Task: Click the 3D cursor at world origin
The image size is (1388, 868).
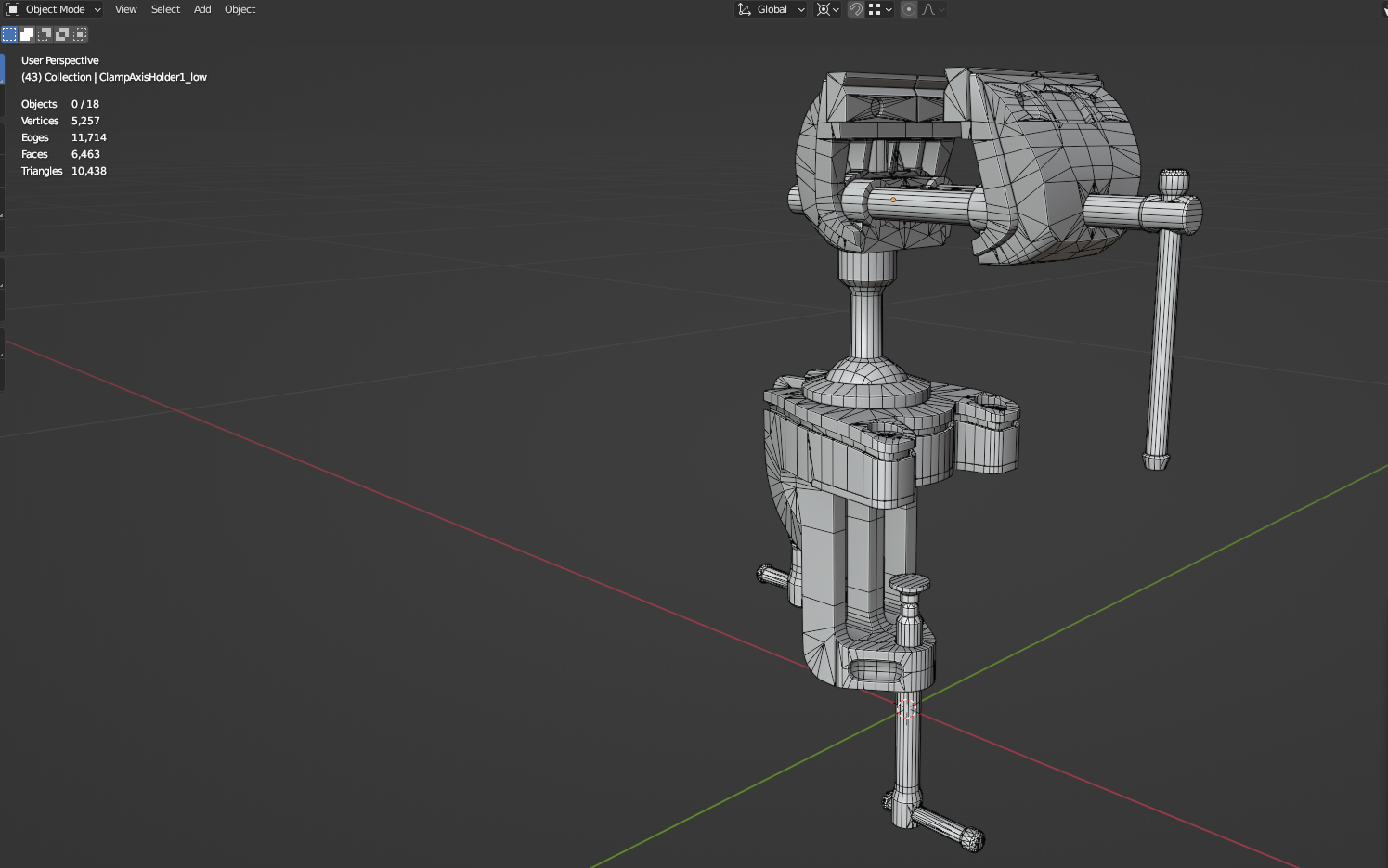Action: pos(906,709)
